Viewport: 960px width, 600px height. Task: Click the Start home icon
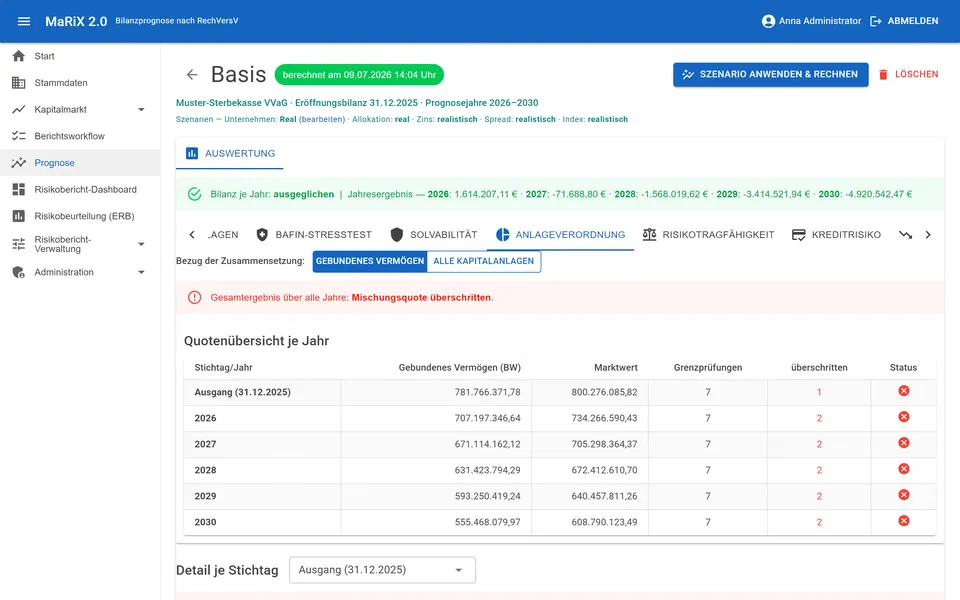point(19,56)
